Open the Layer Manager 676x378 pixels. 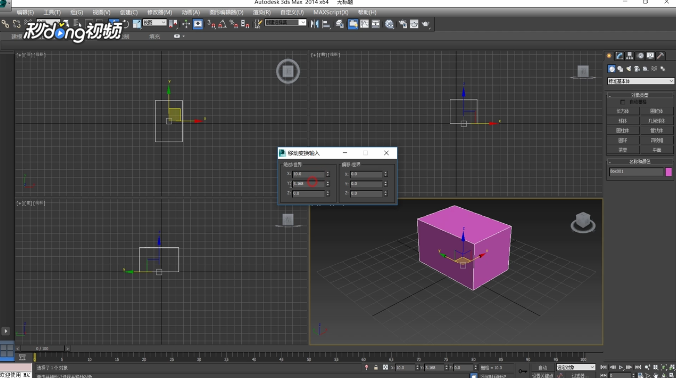[340, 24]
